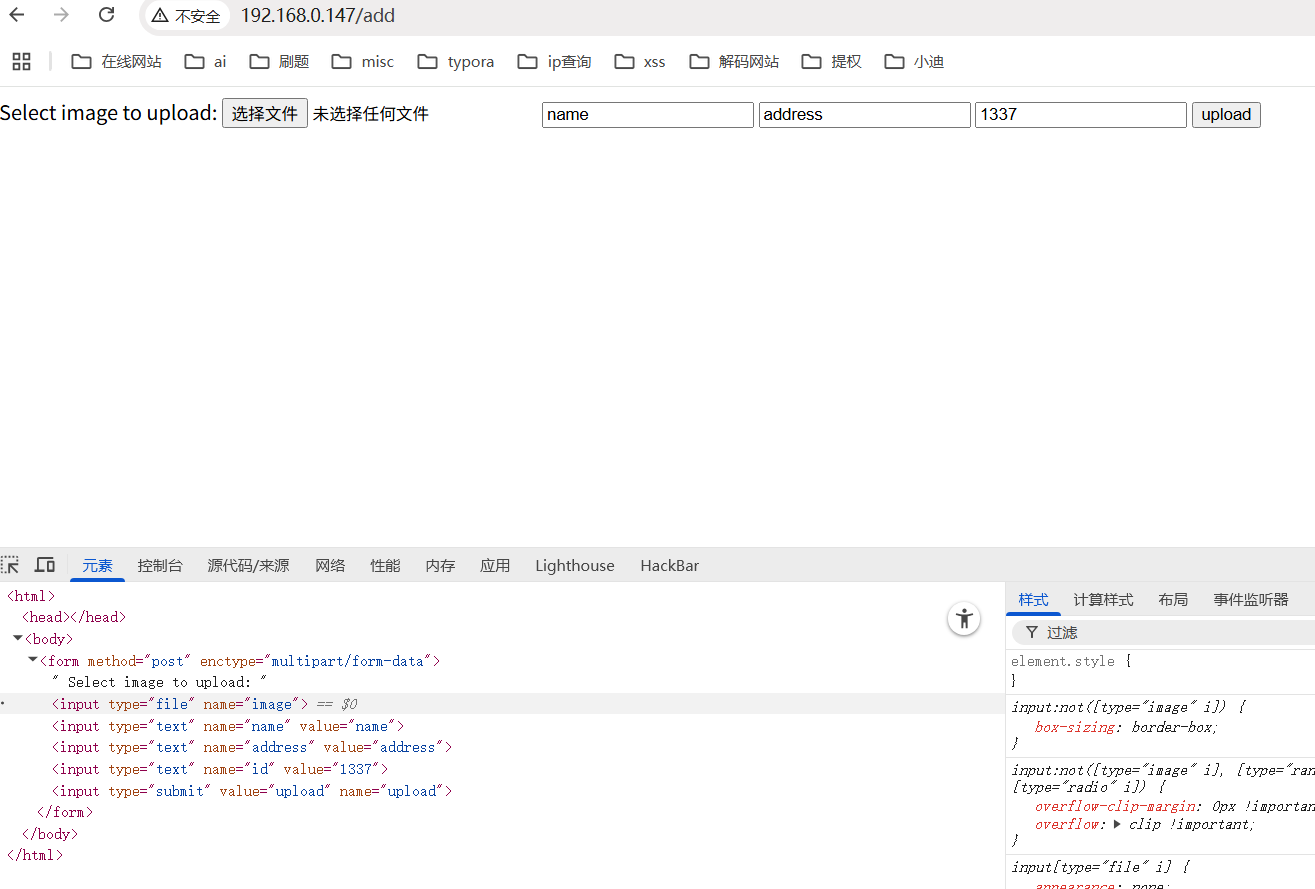This screenshot has width=1315, height=889.
Task: Open the not-secure warning badge
Action: 186,16
